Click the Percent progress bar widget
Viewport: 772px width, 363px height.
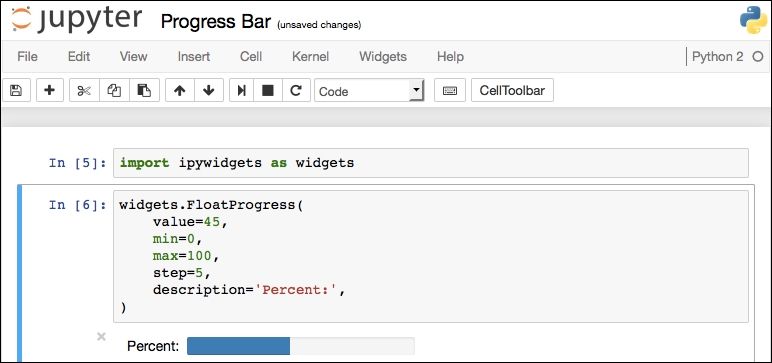pos(300,346)
